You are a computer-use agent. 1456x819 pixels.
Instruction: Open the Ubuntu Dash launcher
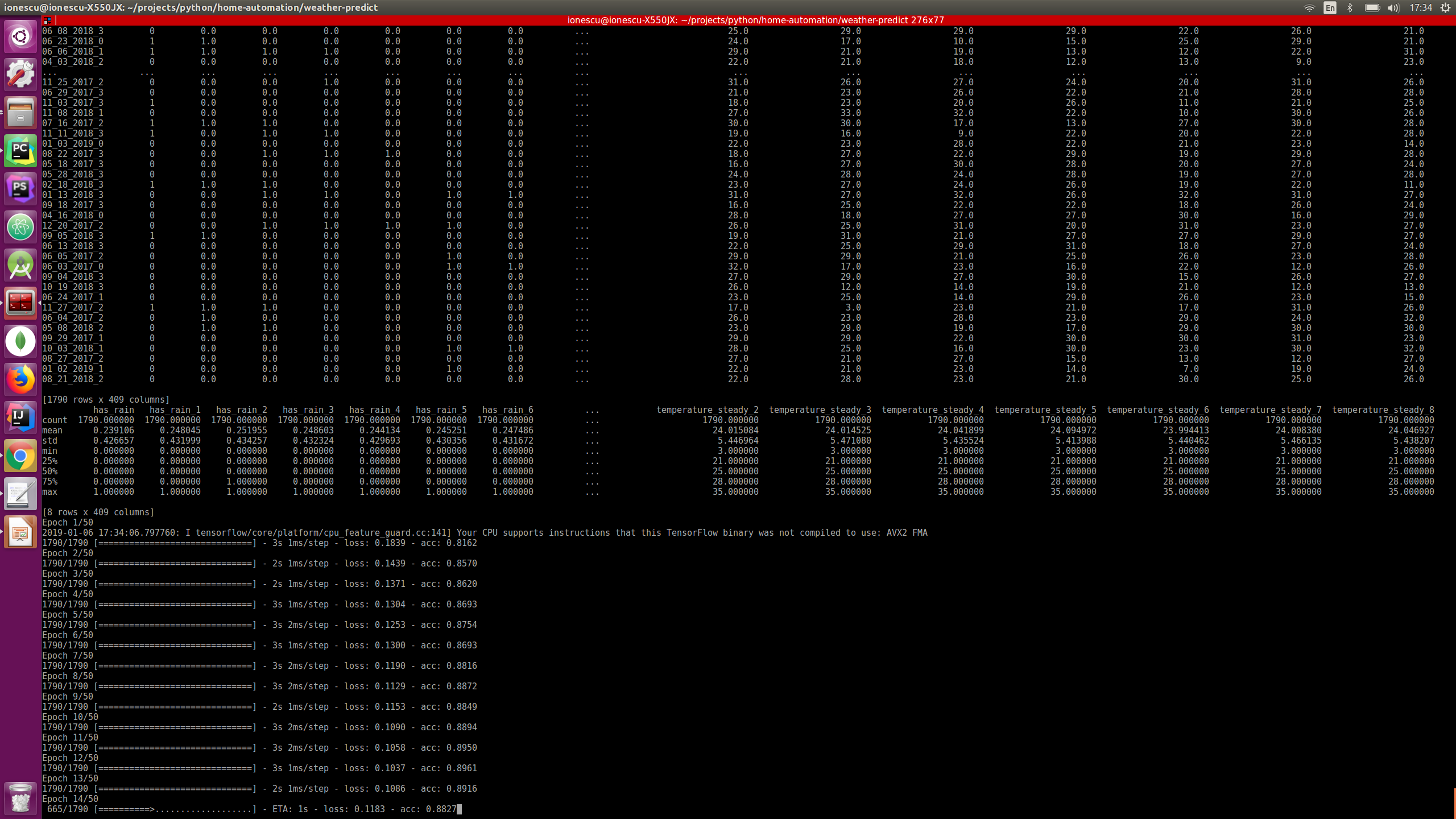pyautogui.click(x=20, y=36)
